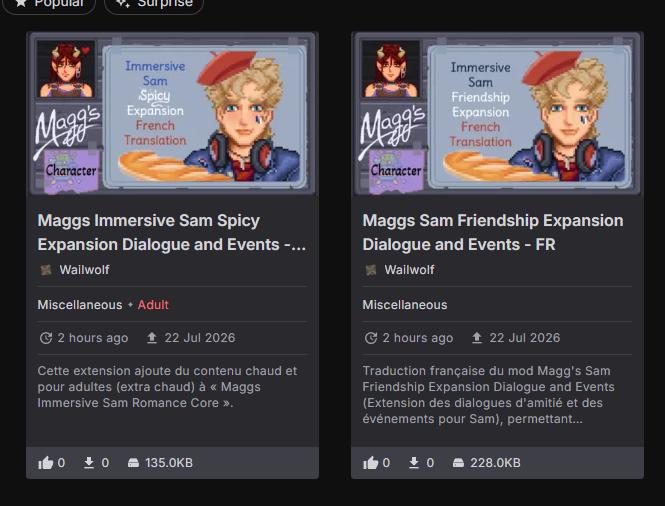Click "228.0KB" file size text
Screen dimensions: 665x506
tap(495, 463)
